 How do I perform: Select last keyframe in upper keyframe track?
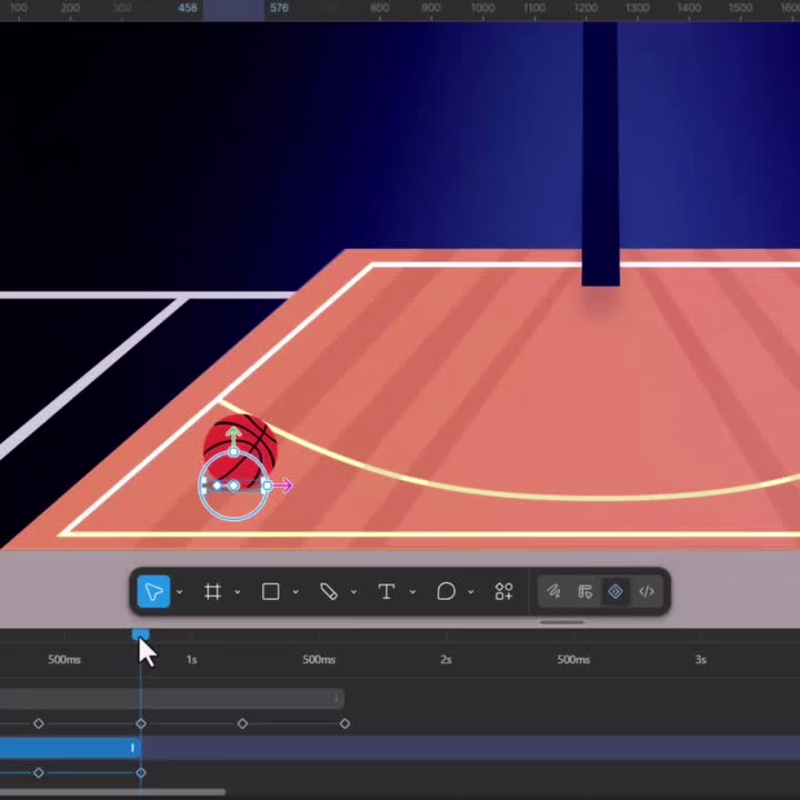pyautogui.click(x=345, y=723)
